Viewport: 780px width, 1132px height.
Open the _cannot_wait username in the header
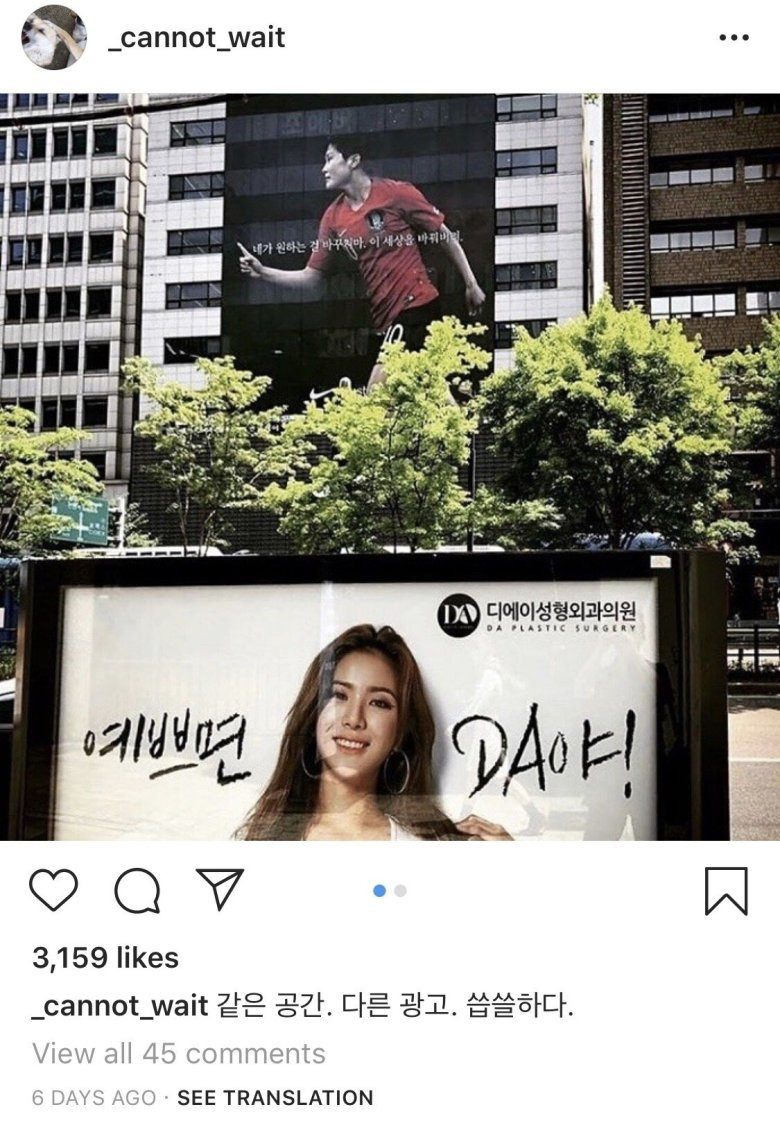point(196,37)
